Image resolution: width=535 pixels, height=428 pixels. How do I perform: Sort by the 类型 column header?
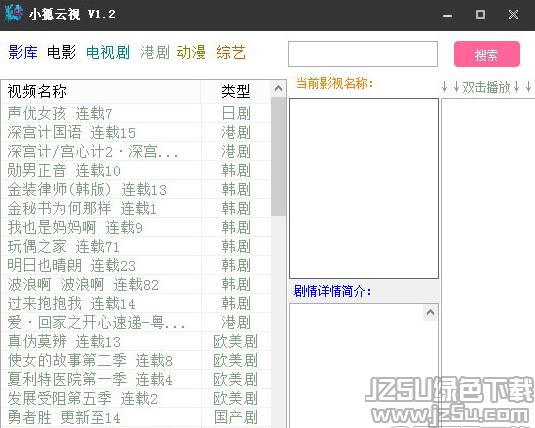[236, 91]
